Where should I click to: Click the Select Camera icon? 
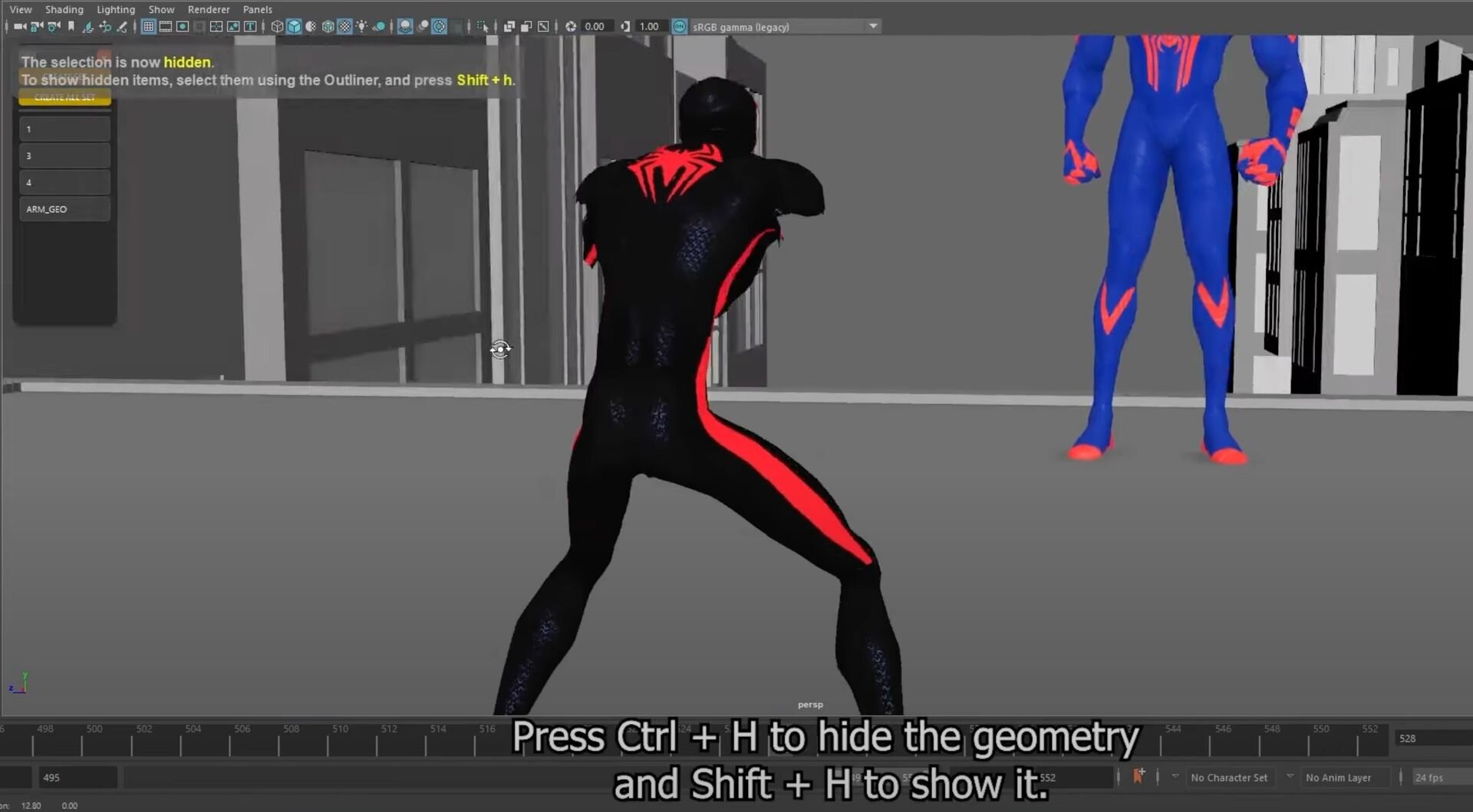tap(19, 27)
